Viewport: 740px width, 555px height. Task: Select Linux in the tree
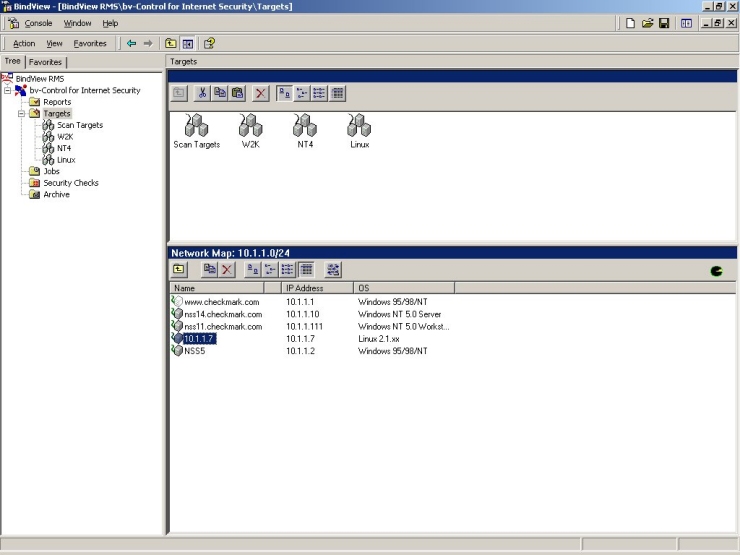(66, 160)
